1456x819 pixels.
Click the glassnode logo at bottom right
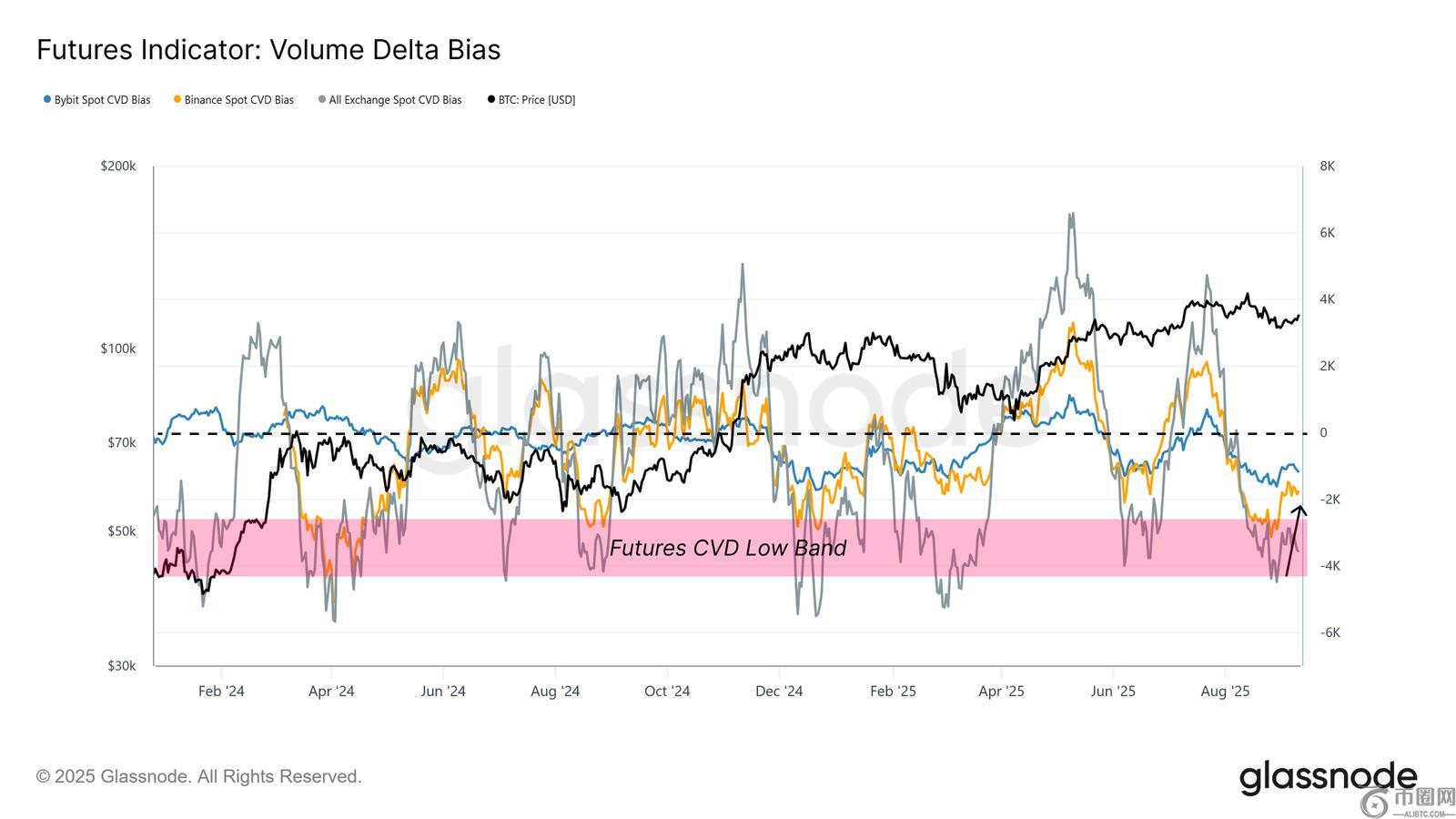tap(1328, 778)
